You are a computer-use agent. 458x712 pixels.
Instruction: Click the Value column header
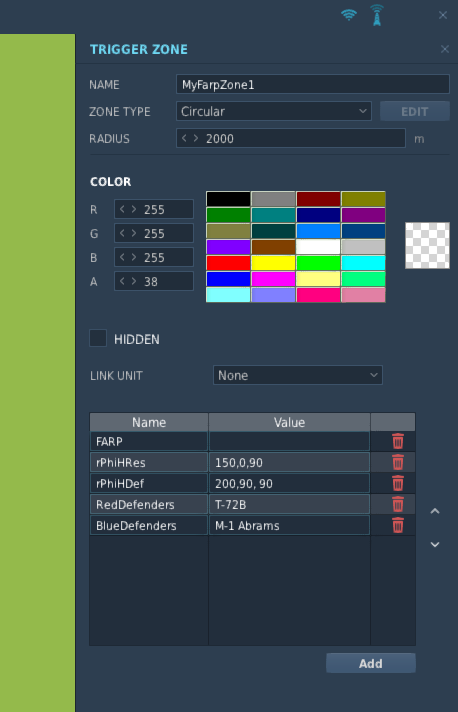tap(289, 422)
